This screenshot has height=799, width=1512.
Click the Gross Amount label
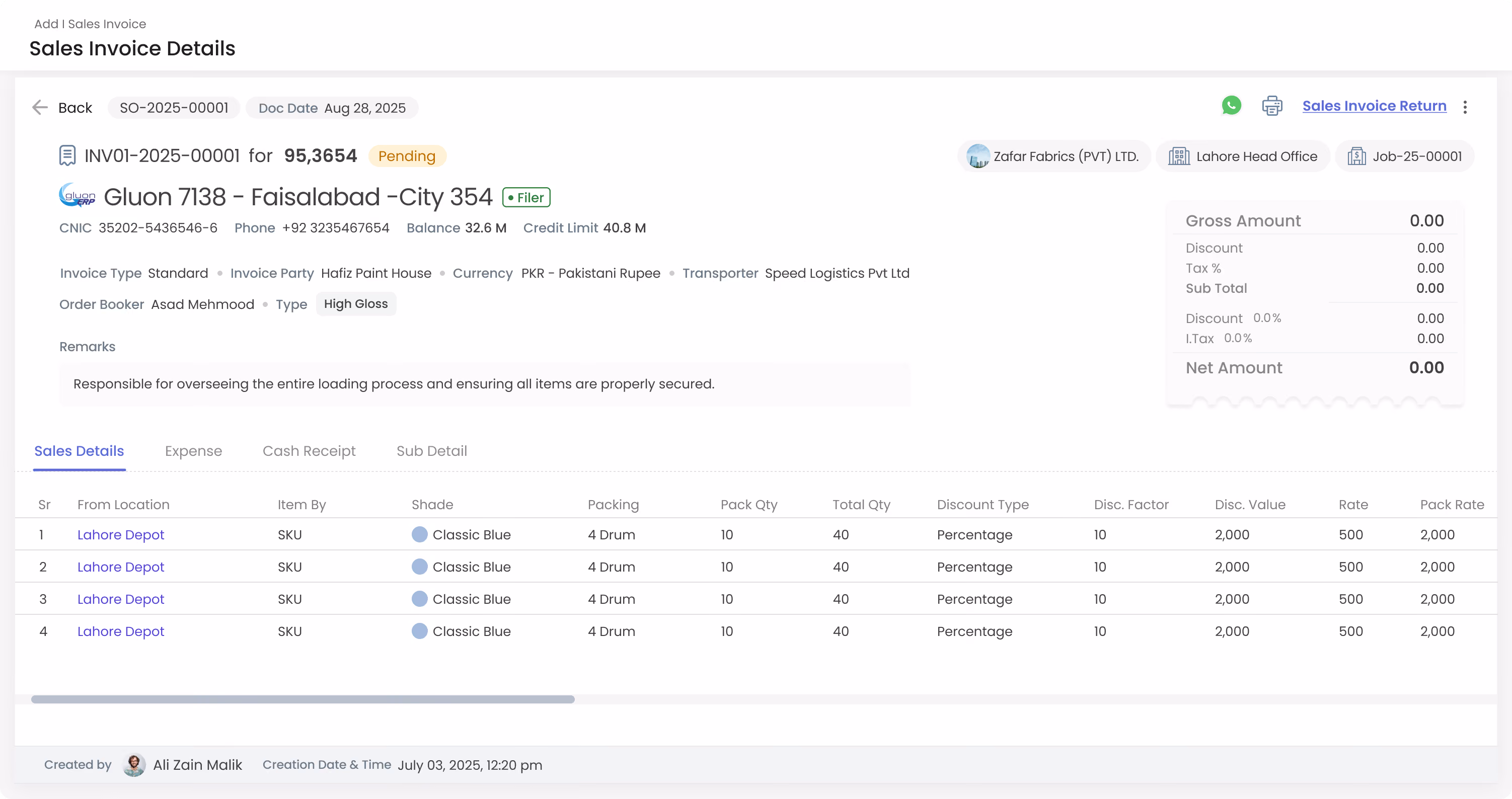1243,220
